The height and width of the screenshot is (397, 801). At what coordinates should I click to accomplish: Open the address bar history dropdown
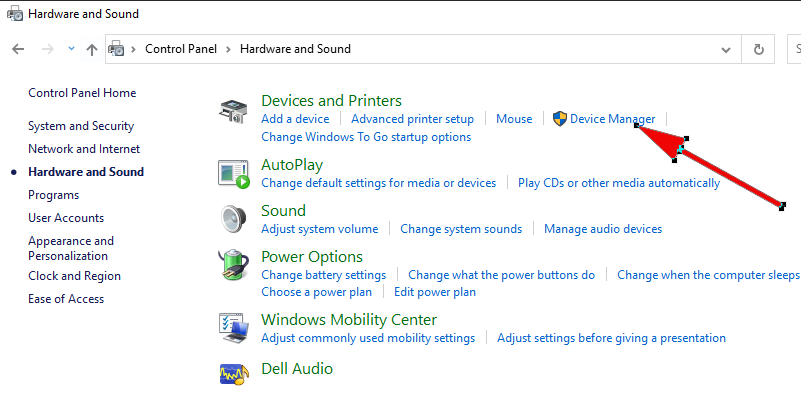point(725,50)
